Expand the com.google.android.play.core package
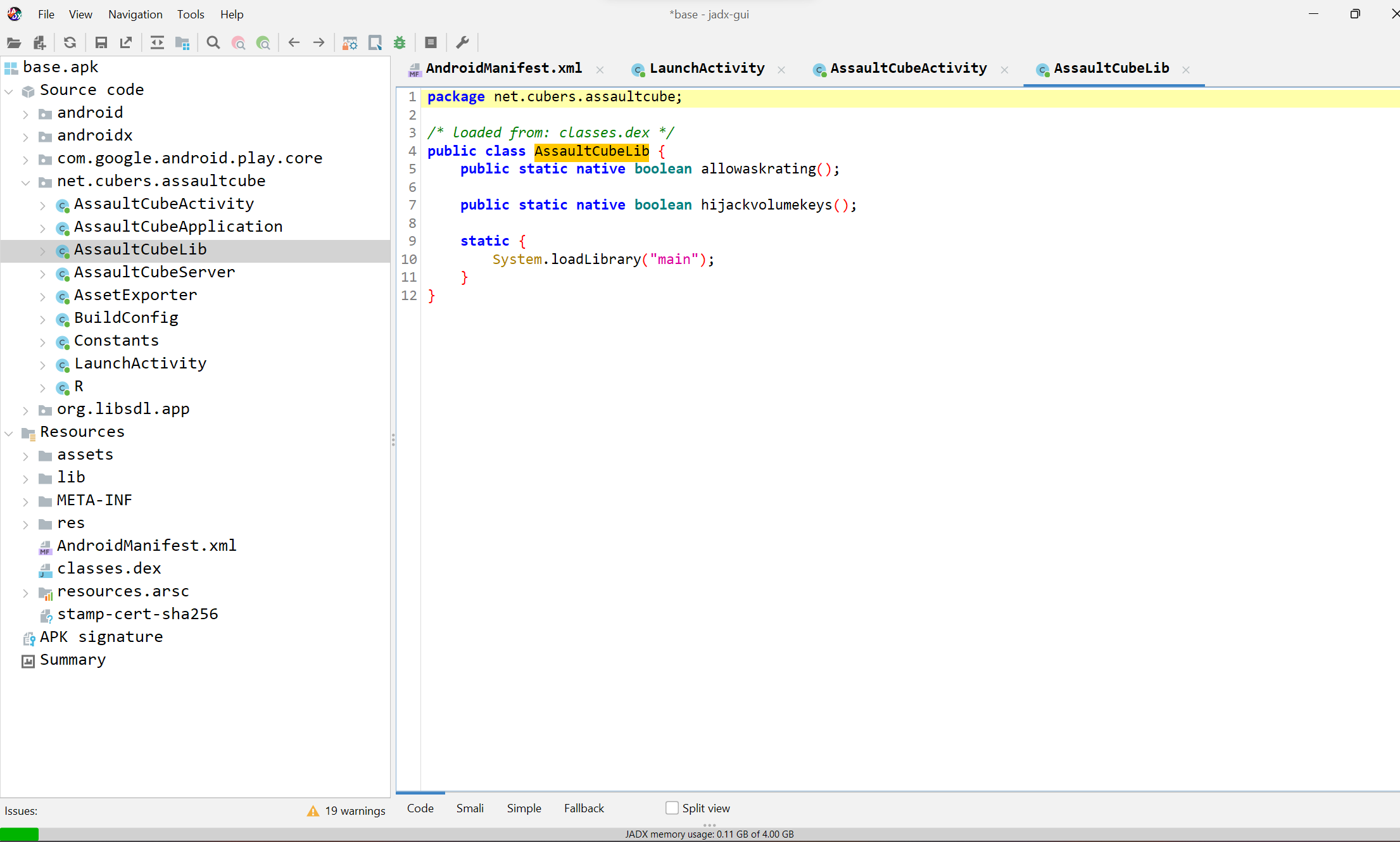The image size is (1400, 842). tap(26, 160)
